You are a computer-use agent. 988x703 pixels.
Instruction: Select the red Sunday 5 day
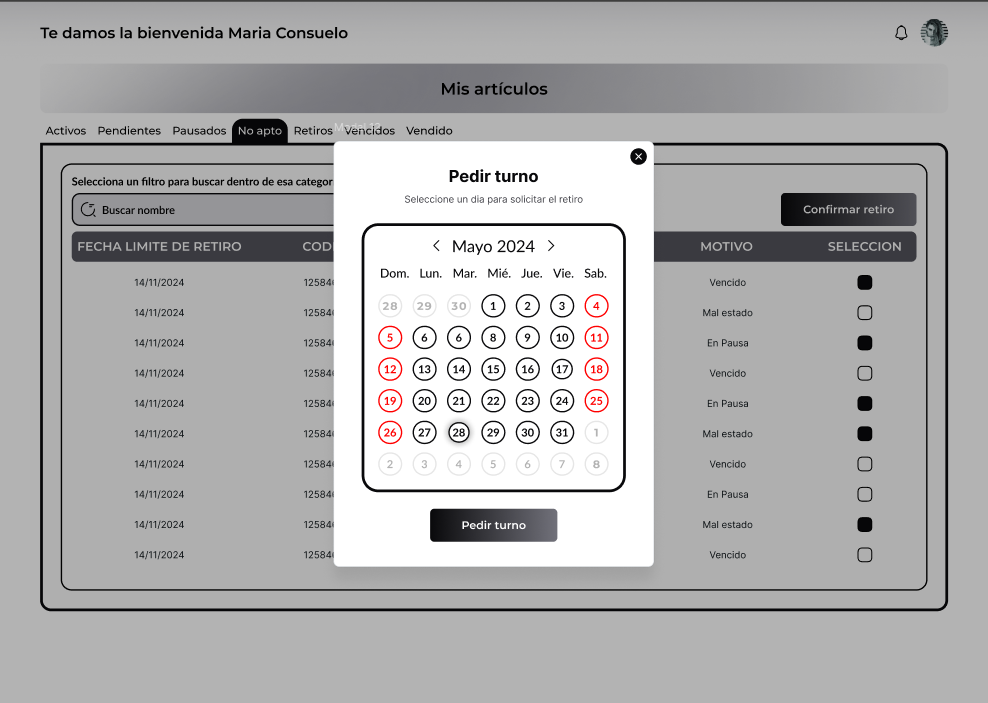tap(390, 338)
